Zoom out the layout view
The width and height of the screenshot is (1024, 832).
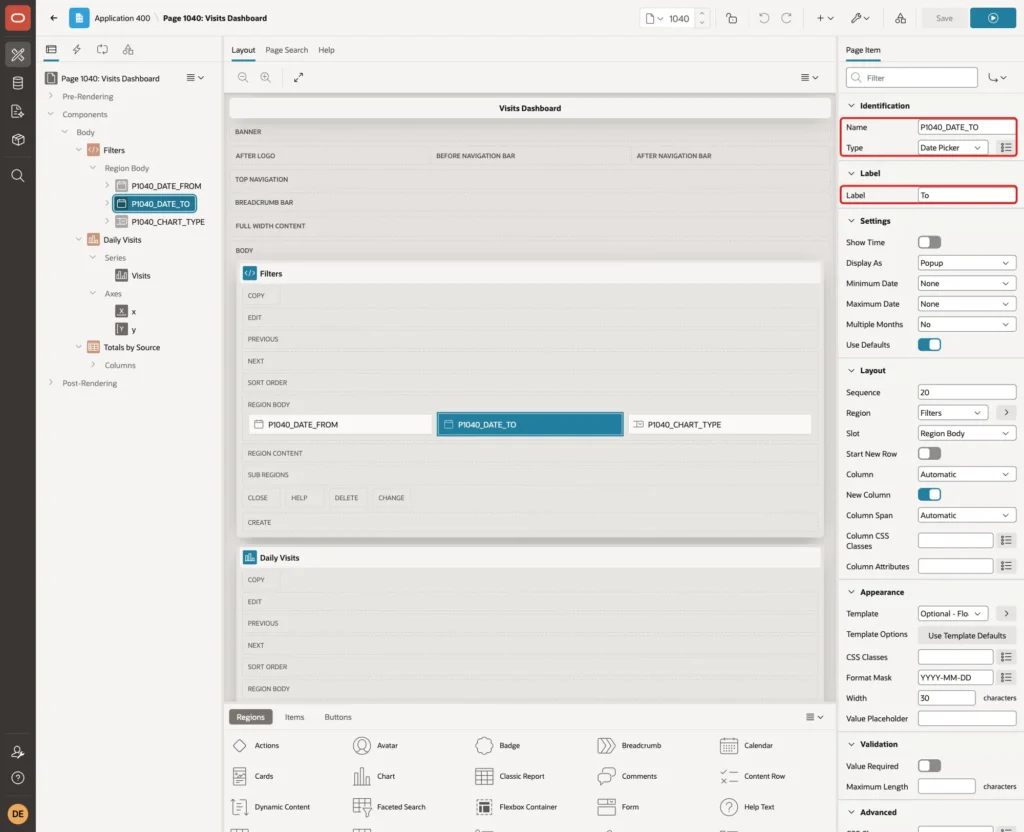pos(243,78)
